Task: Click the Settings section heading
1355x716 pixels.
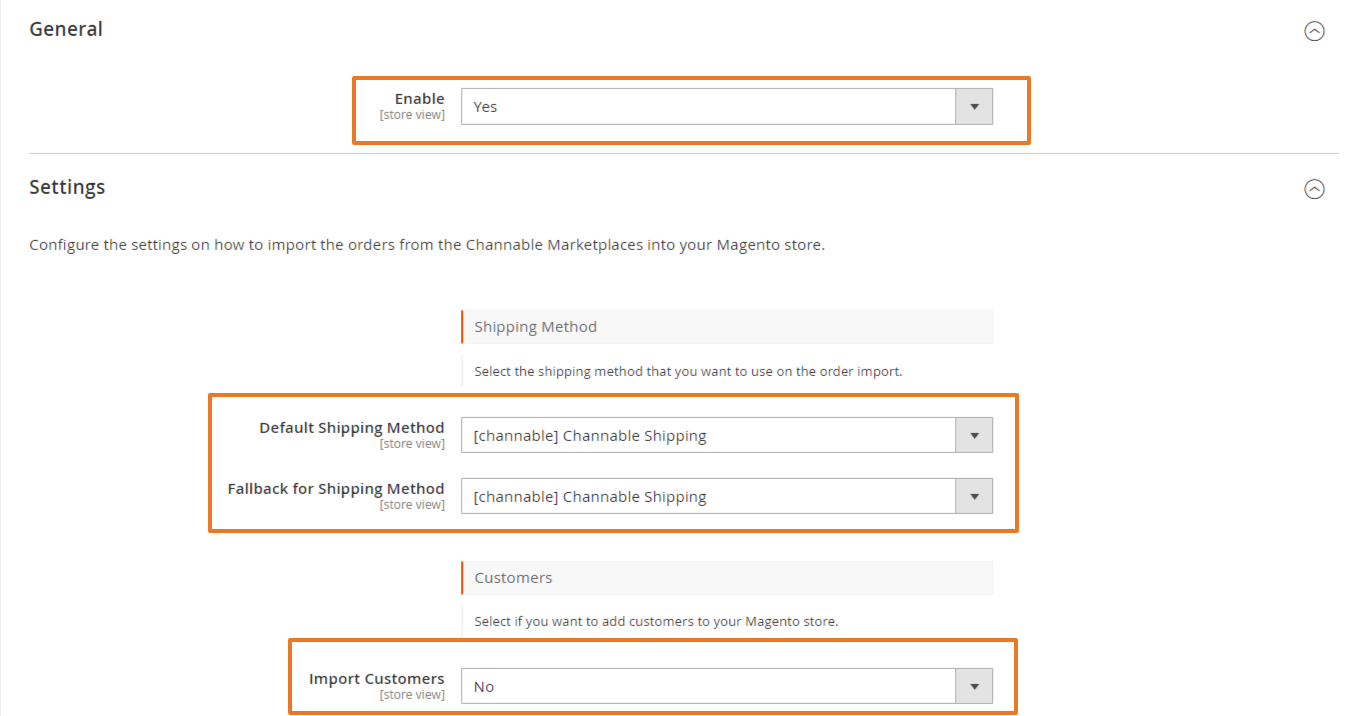Action: pyautogui.click(x=67, y=187)
